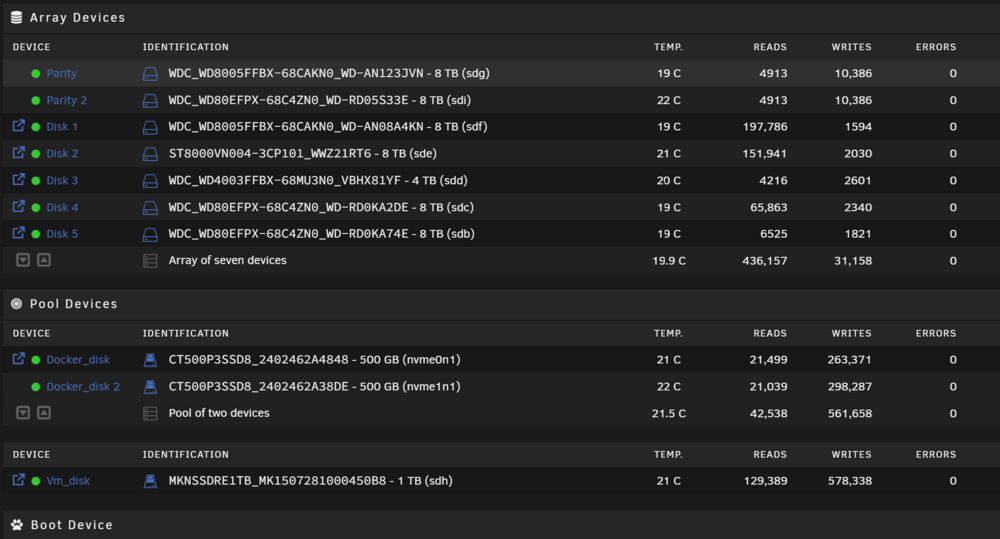This screenshot has height=539, width=1000.
Task: Browse the Vm_disk share icon
Action: [x=18, y=480]
